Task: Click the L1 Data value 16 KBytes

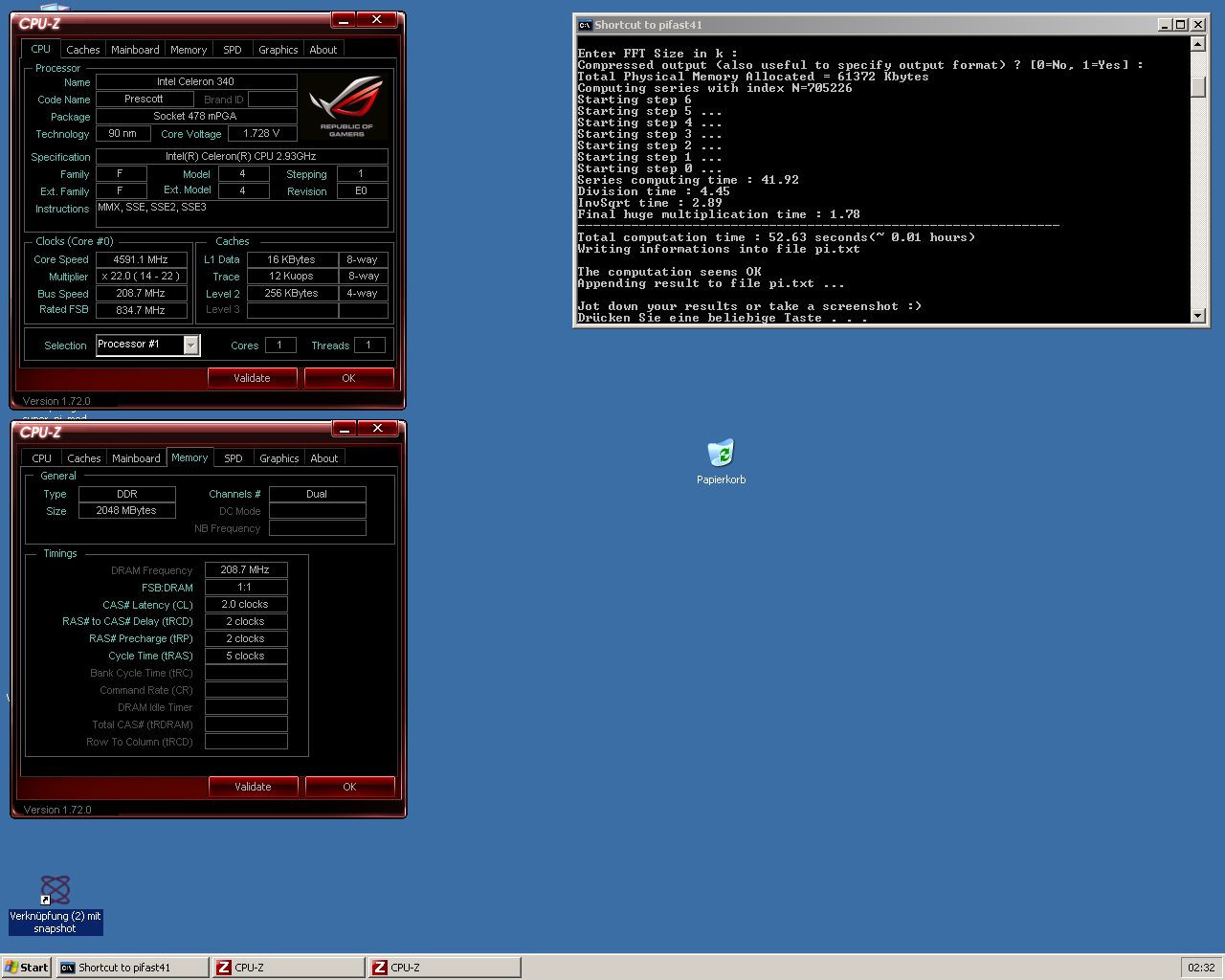Action: [292, 259]
